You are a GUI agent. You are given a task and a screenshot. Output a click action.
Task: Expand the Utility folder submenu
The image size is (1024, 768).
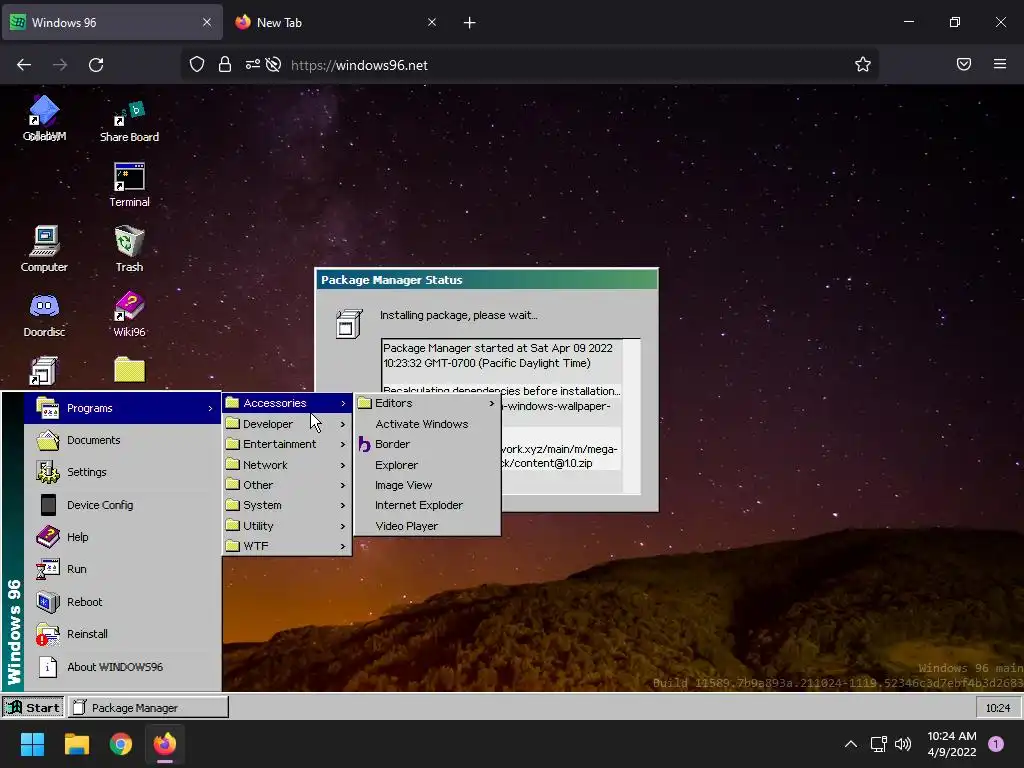[287, 526]
